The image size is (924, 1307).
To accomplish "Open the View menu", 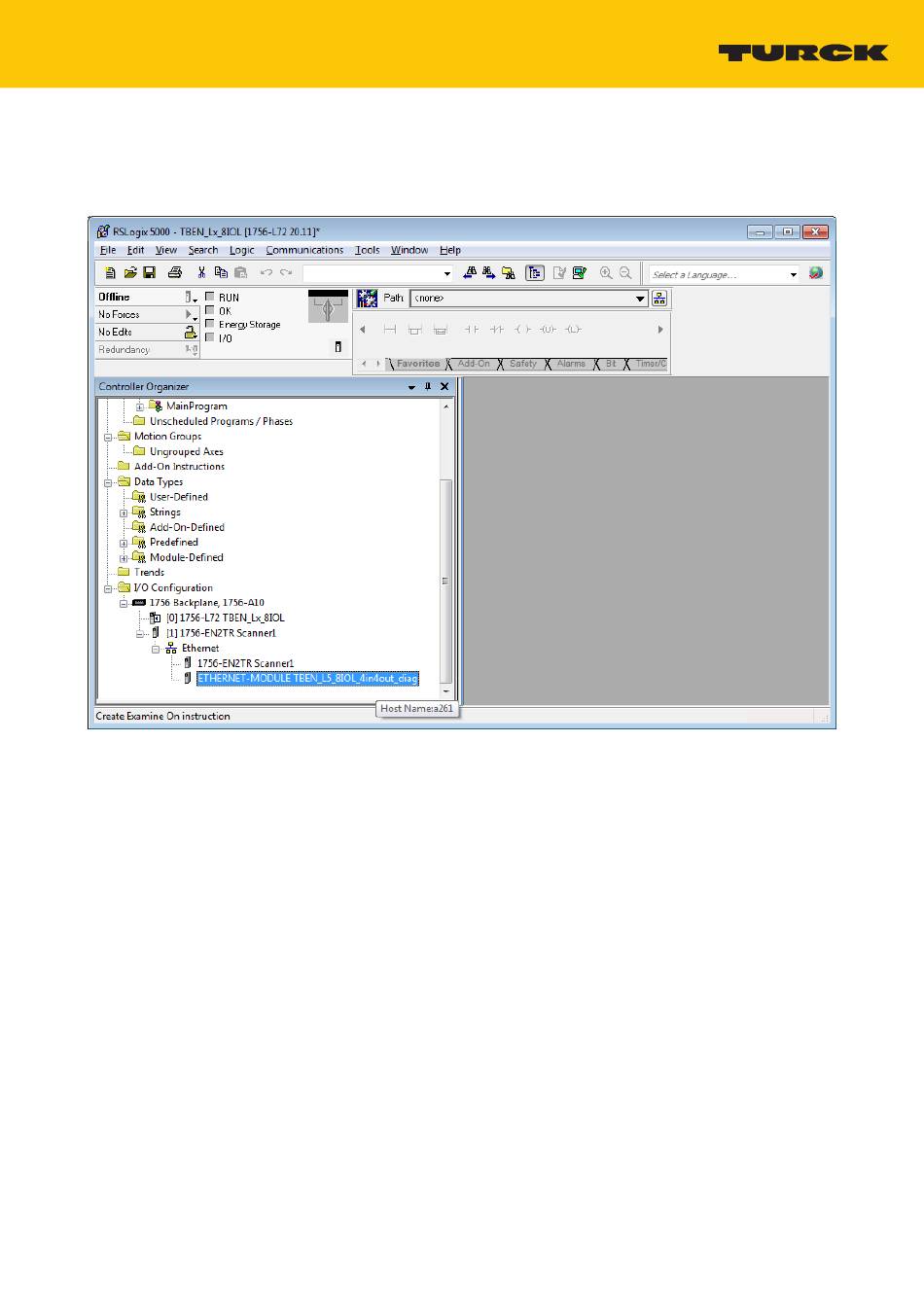I will click(166, 250).
